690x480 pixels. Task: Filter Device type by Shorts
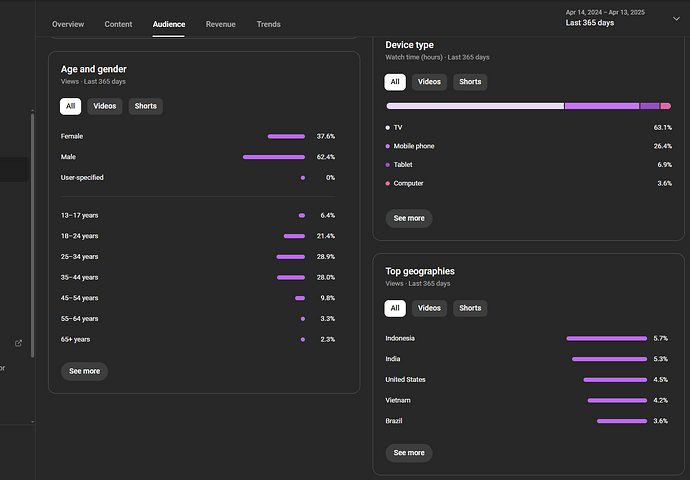470,82
